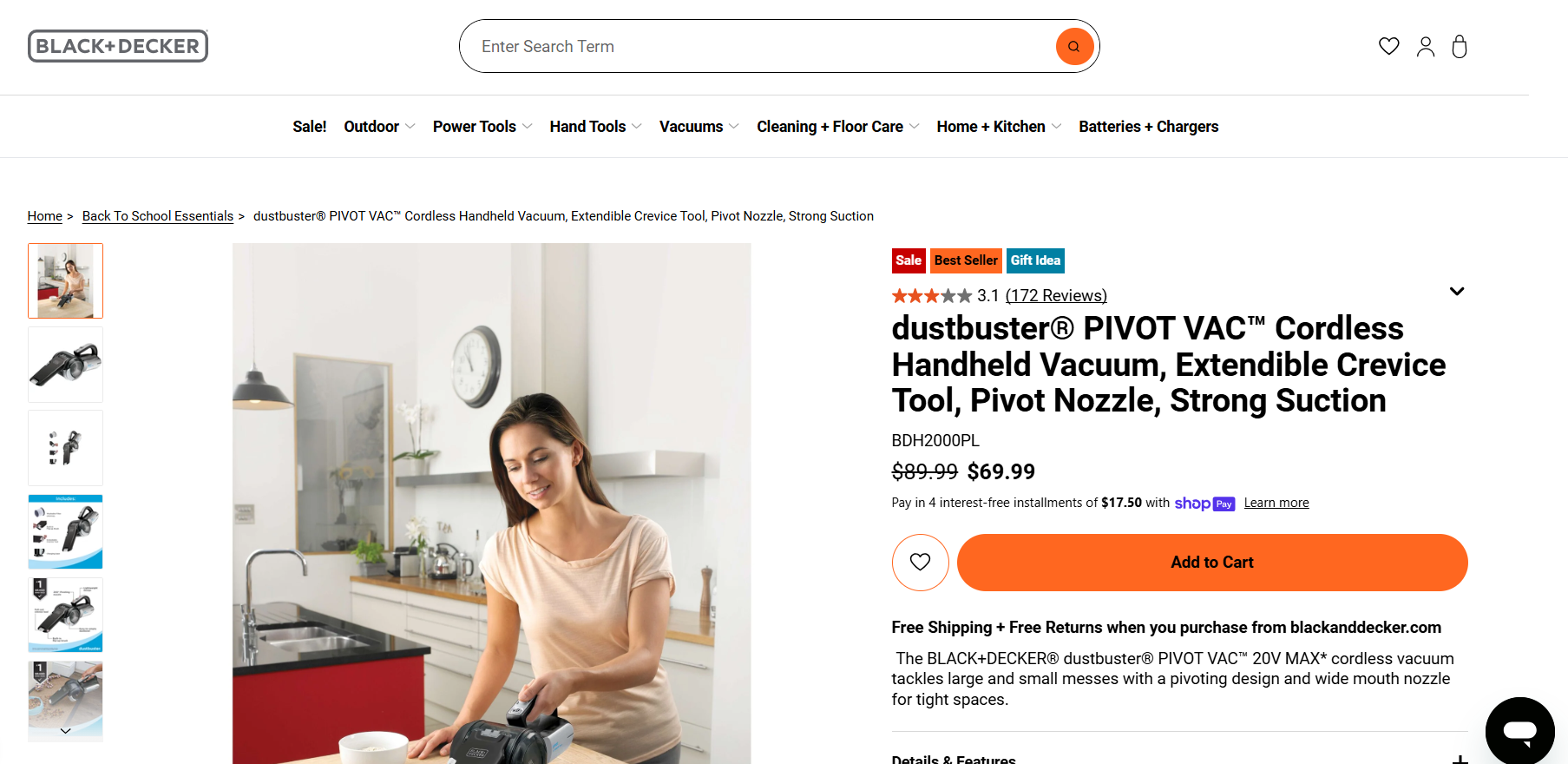Viewport: 1568px width, 764px height.
Task: Select Batteries + Chargers menu item
Action: pyautogui.click(x=1148, y=127)
